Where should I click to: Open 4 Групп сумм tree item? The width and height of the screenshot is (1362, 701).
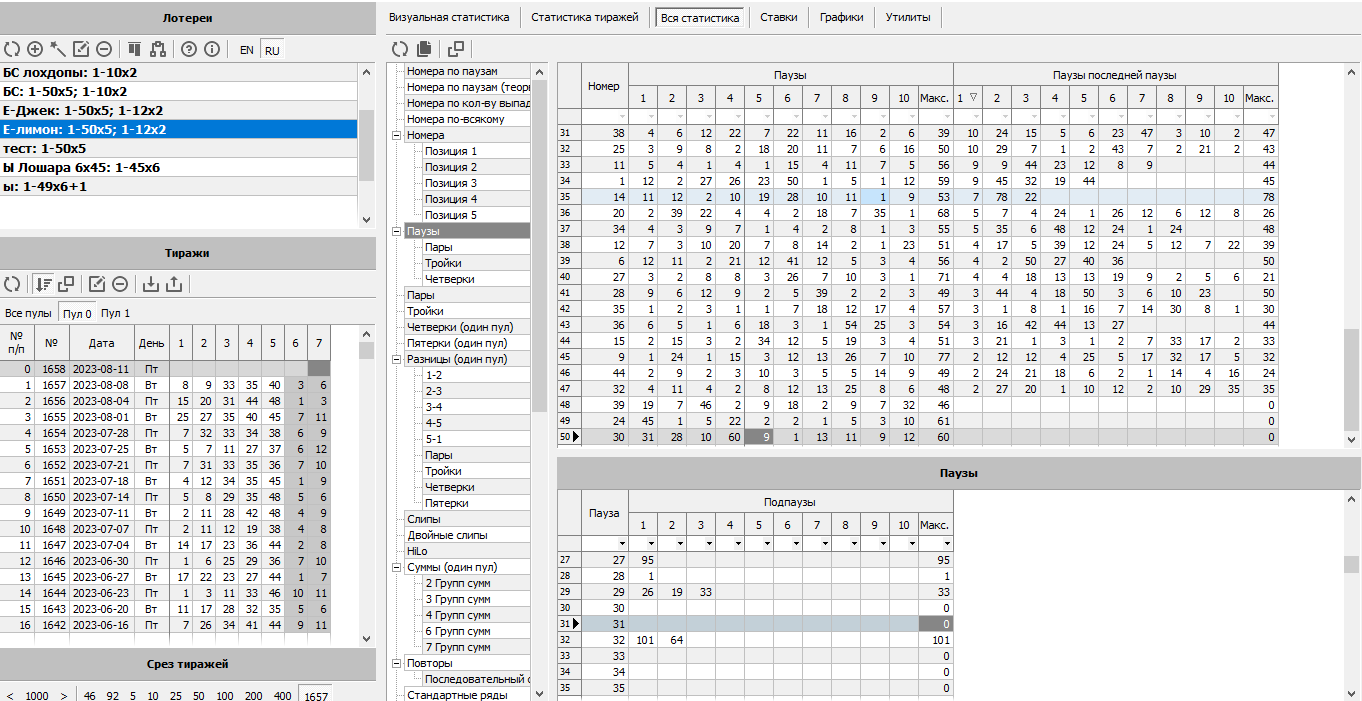coord(458,615)
